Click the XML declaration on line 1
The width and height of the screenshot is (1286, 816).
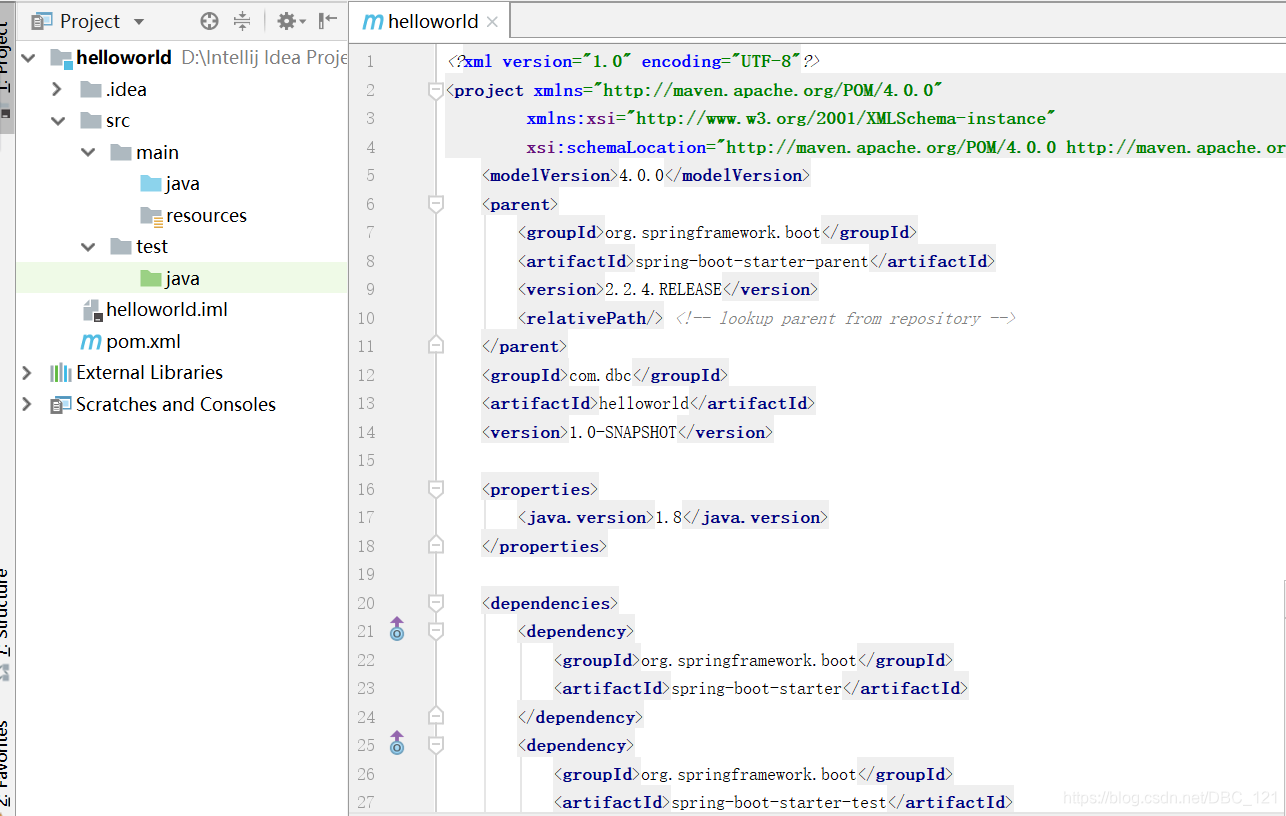pyautogui.click(x=634, y=61)
